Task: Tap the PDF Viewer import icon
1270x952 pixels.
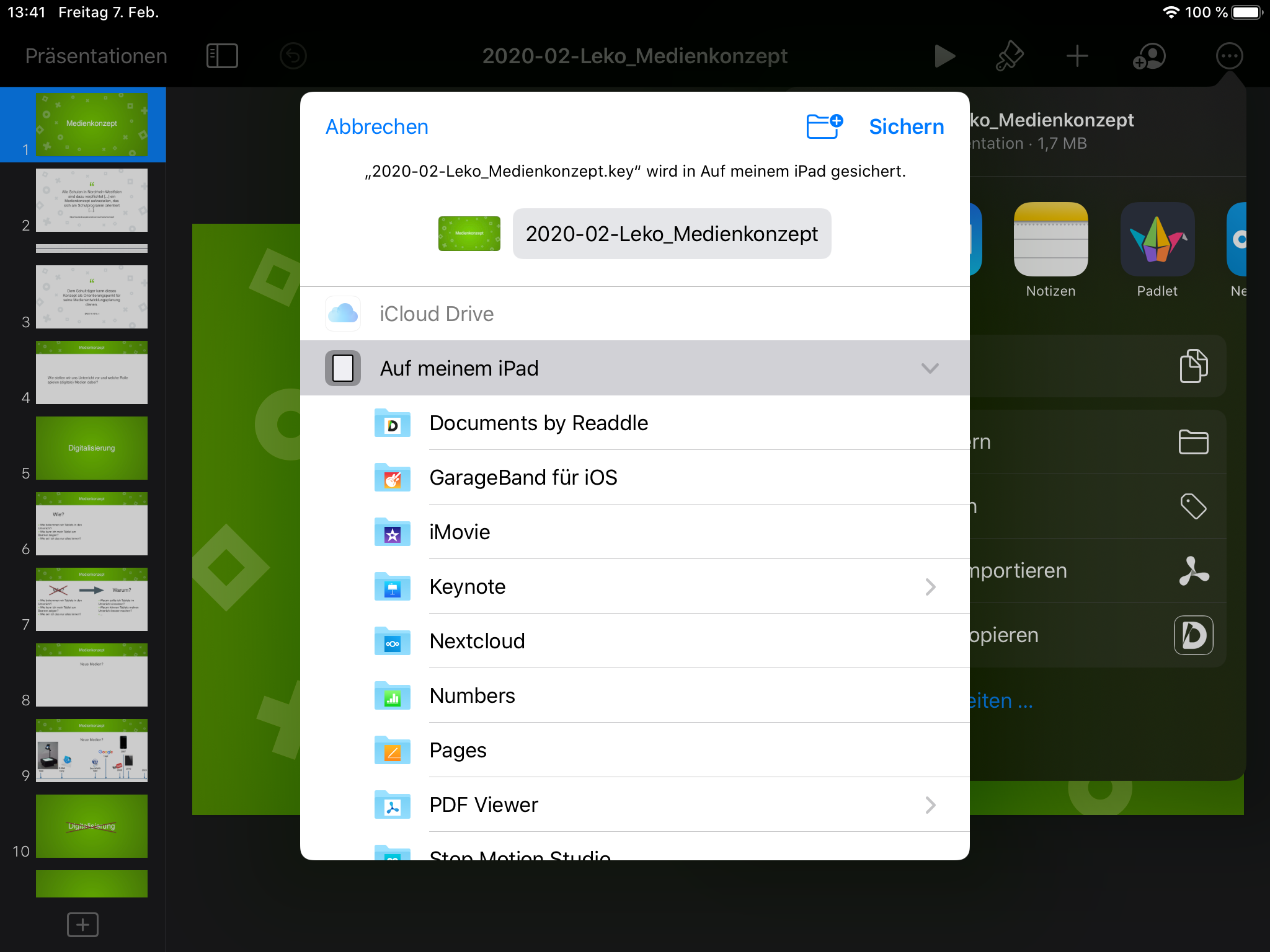Action: [x=1194, y=571]
